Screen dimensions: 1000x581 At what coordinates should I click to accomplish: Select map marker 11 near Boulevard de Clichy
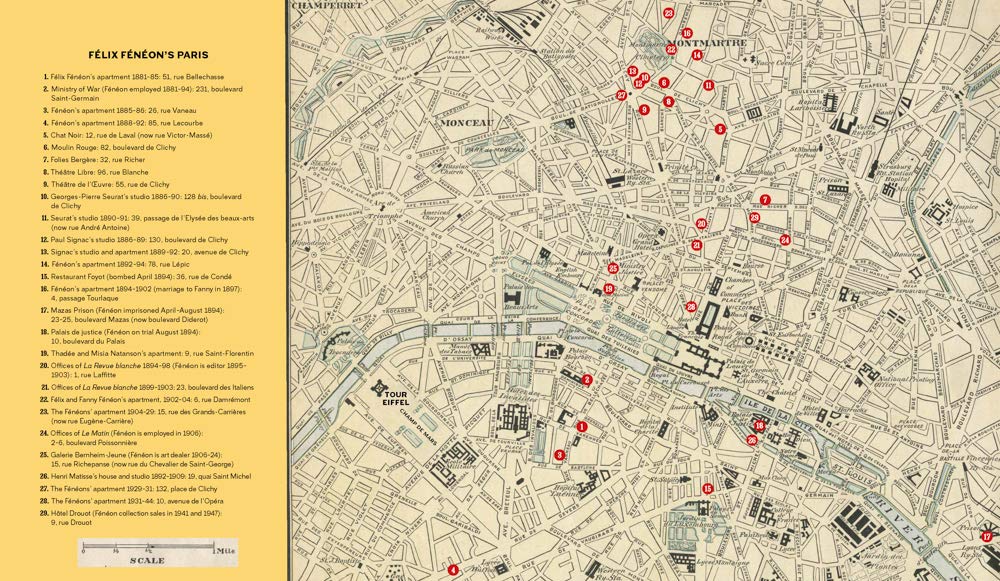pos(709,85)
